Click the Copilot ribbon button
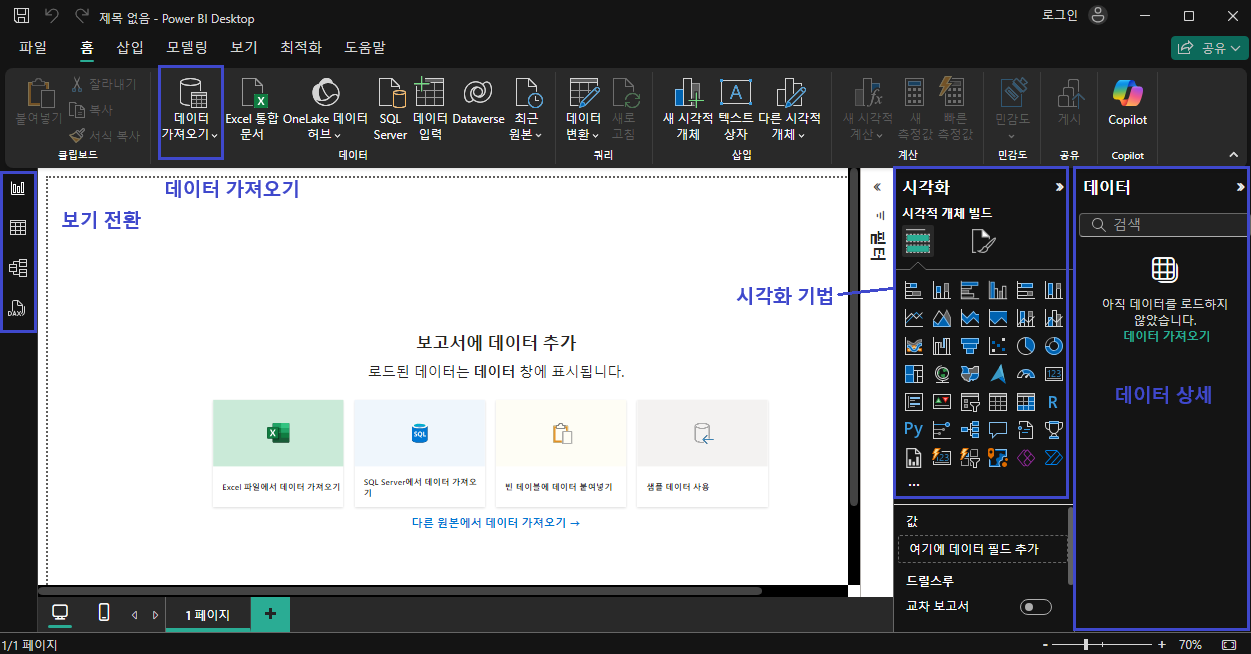This screenshot has width=1251, height=654. click(1127, 103)
